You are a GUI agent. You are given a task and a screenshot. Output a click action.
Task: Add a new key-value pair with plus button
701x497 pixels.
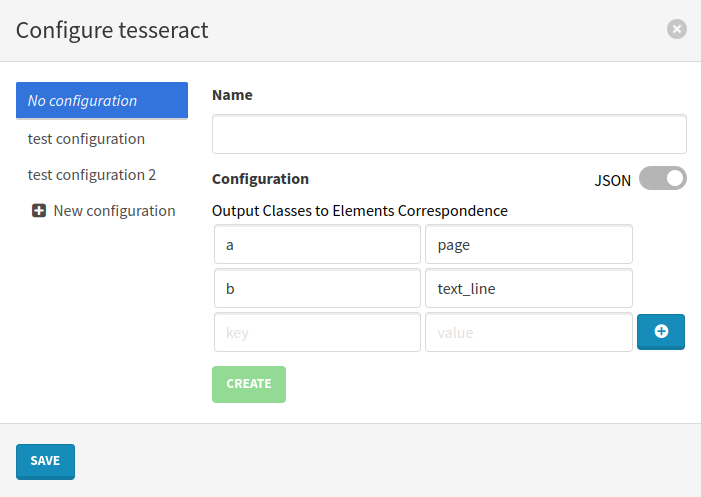pos(661,332)
